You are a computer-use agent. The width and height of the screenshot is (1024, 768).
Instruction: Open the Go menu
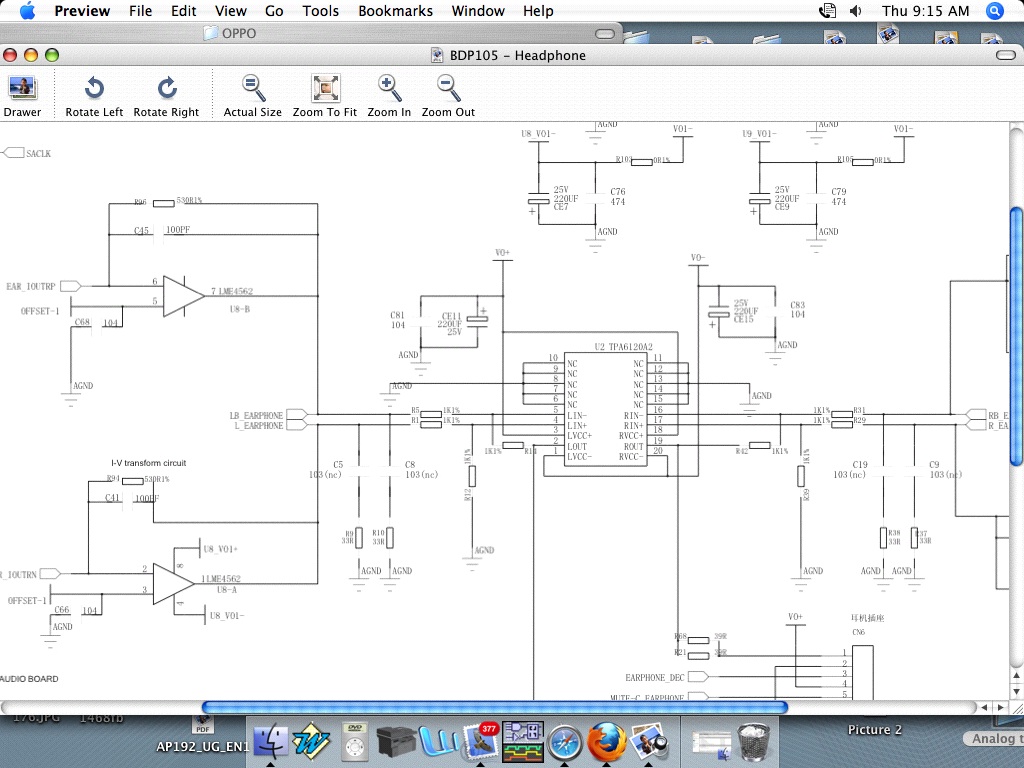click(x=274, y=10)
